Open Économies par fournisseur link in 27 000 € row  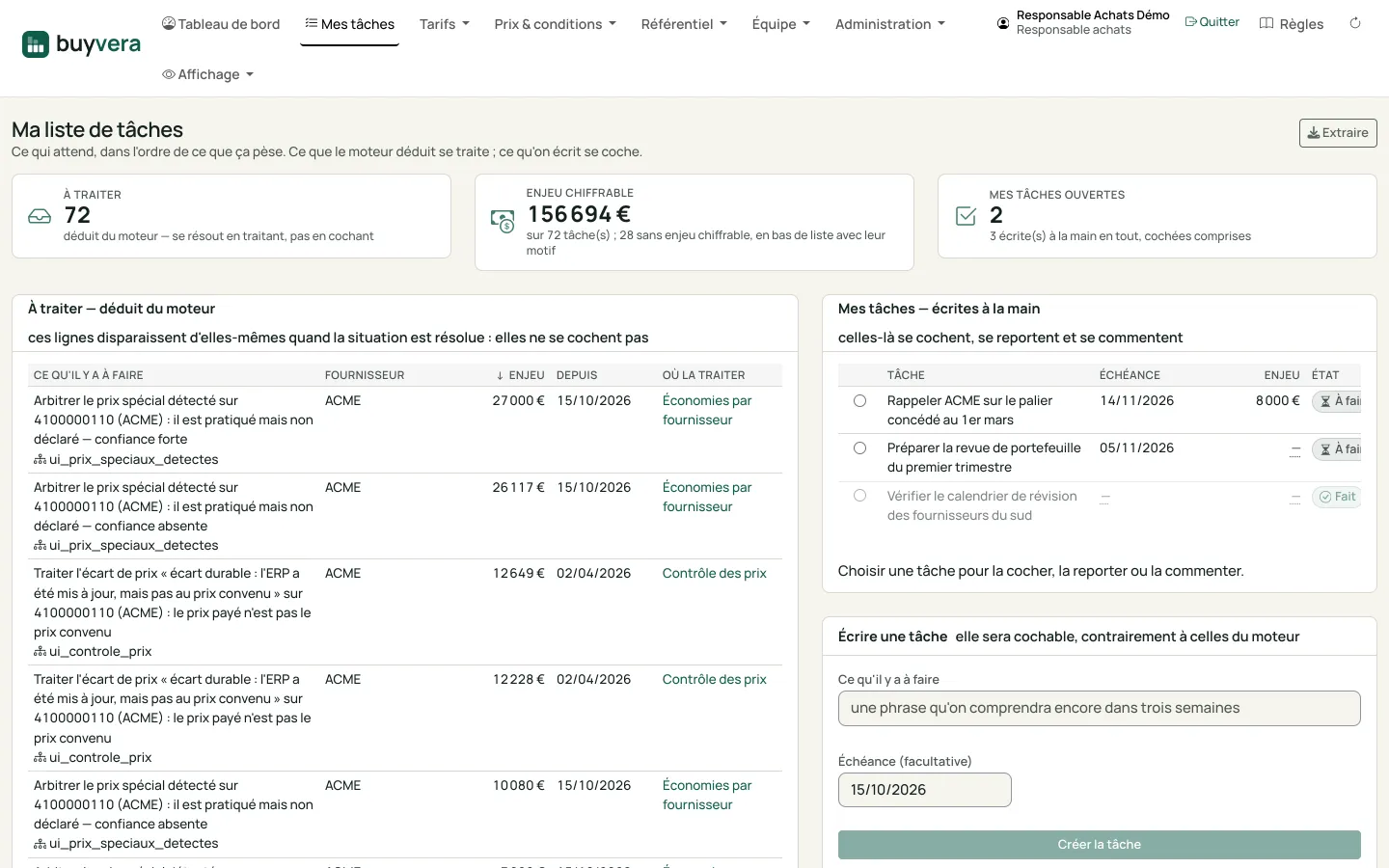(707, 411)
